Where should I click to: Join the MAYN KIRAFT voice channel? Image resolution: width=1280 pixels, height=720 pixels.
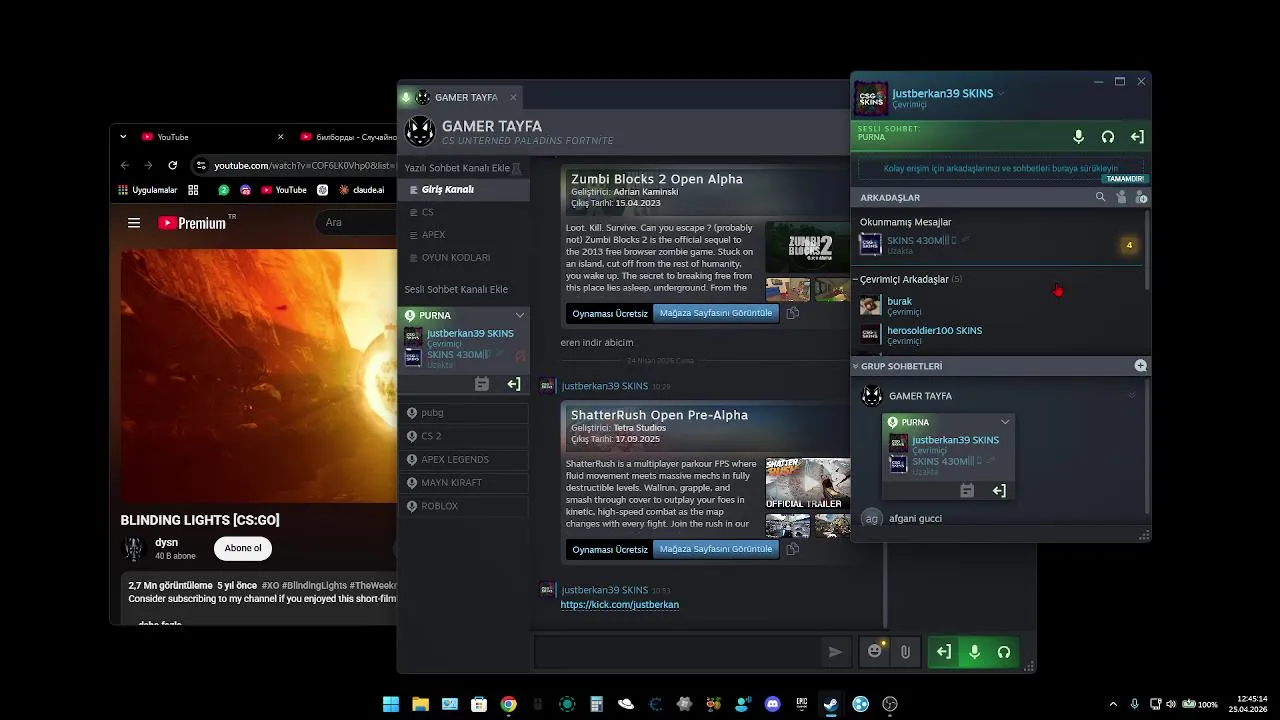(x=465, y=482)
